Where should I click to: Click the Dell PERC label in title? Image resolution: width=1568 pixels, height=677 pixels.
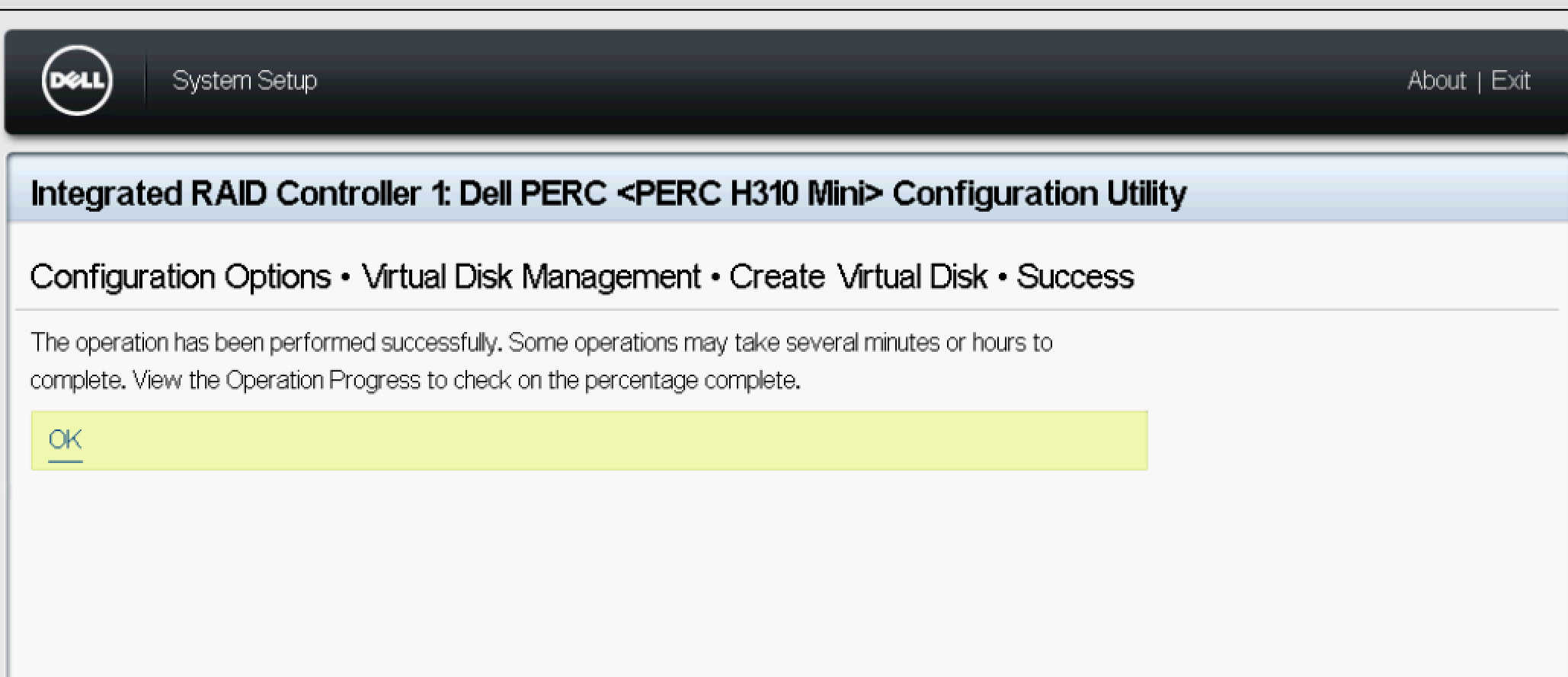[x=533, y=193]
